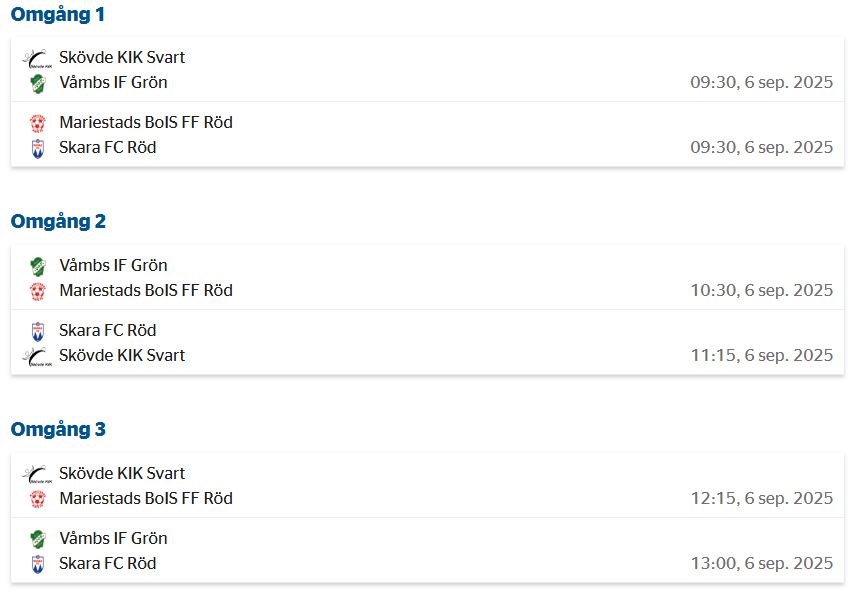
Task: Select the 12:15 match time in Omgång 3
Action: (761, 499)
